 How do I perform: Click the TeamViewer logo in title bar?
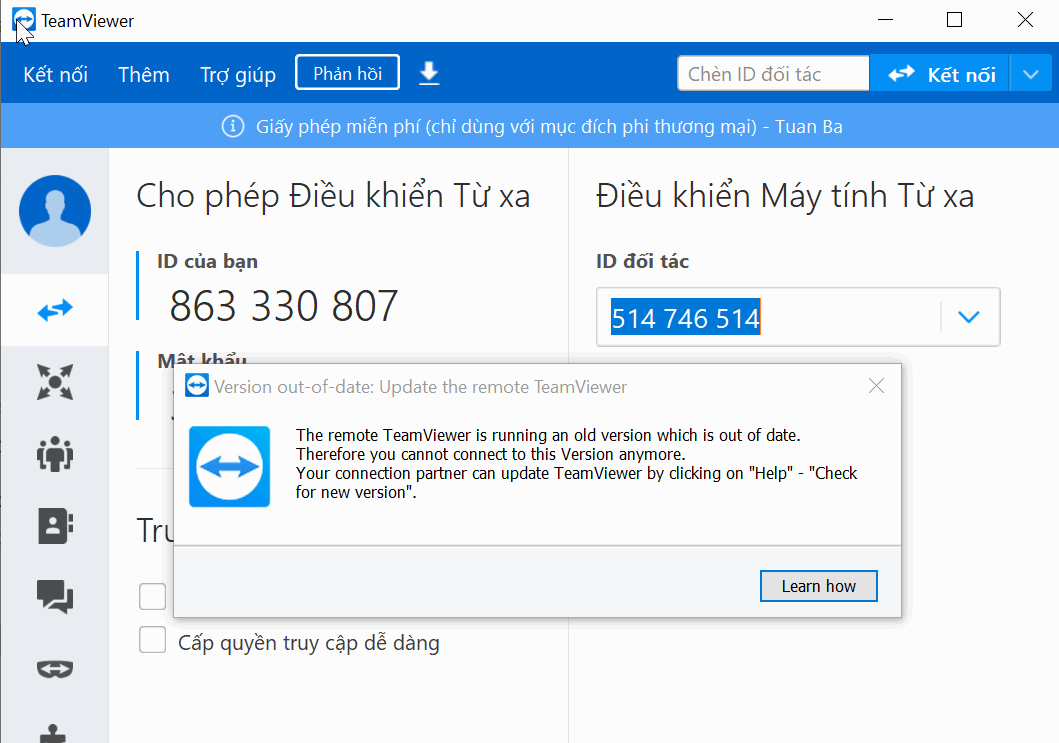coord(24,20)
